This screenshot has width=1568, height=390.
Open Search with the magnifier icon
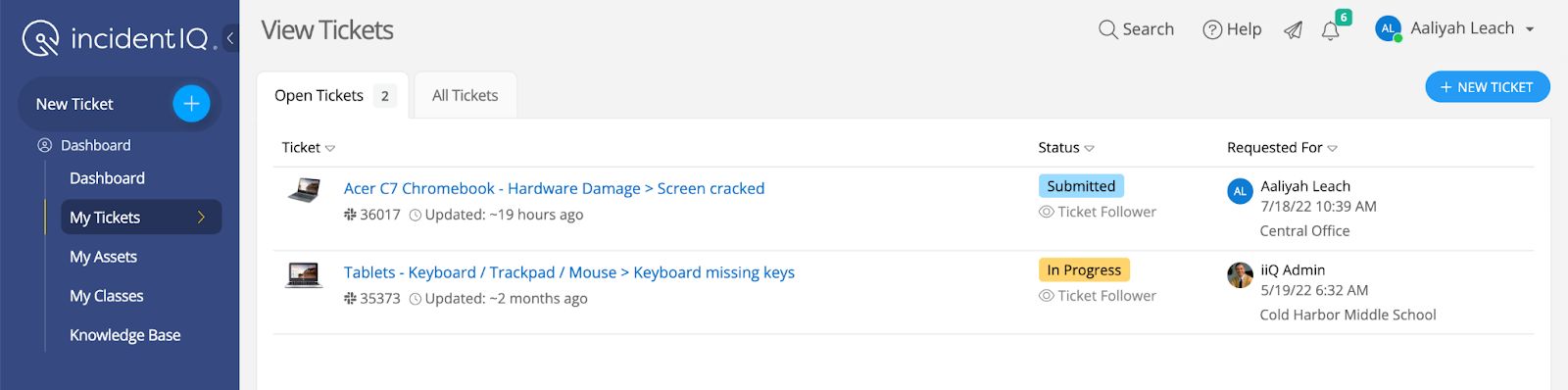tap(1107, 29)
